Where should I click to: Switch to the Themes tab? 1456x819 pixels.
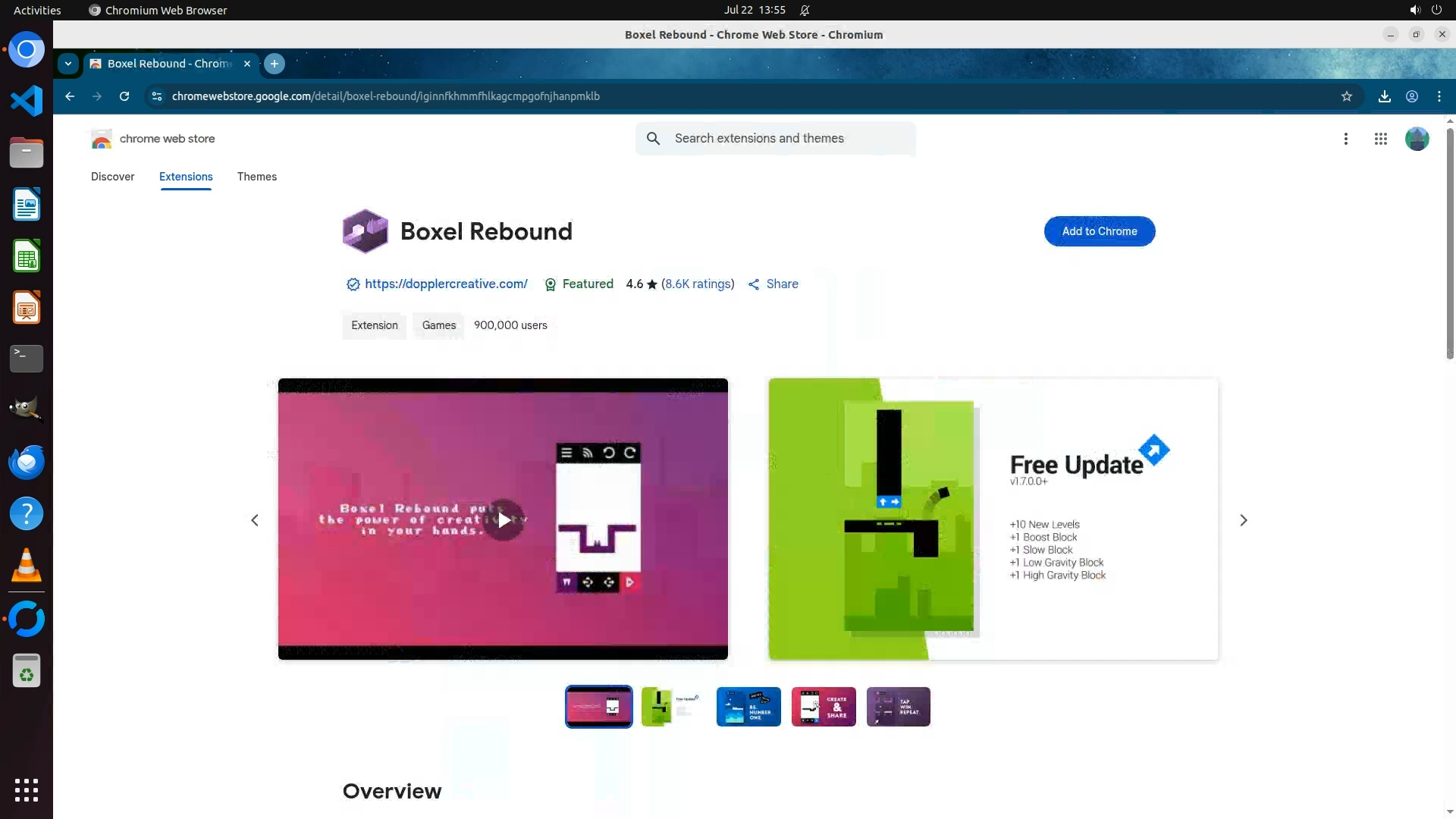coord(256,177)
